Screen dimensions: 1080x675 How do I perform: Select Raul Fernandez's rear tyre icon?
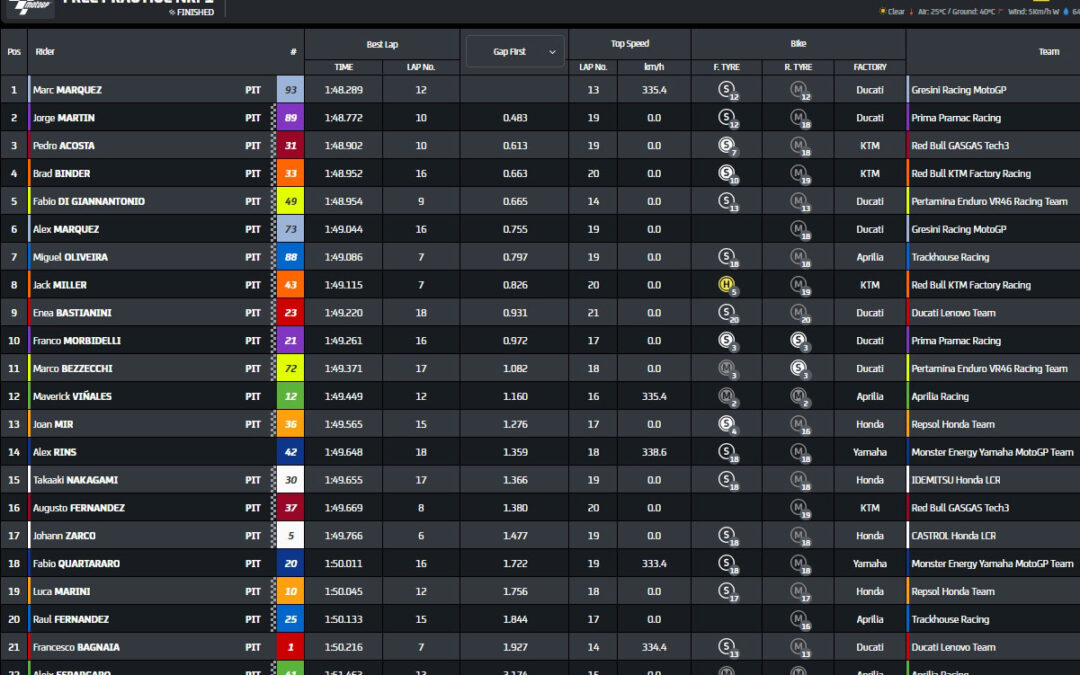point(800,620)
